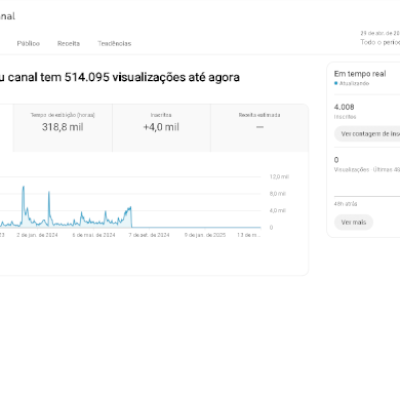Viewport: 400px width, 400px height.
Task: Click the Em tempo real heading
Action: click(x=360, y=74)
